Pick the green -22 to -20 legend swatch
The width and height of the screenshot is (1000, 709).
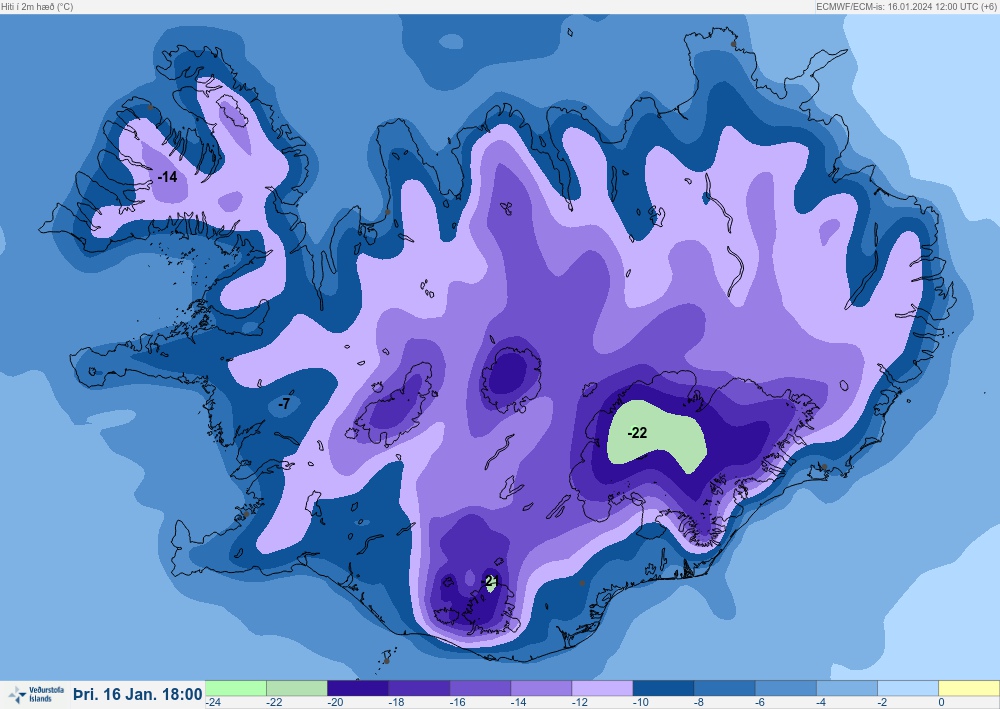click(297, 688)
